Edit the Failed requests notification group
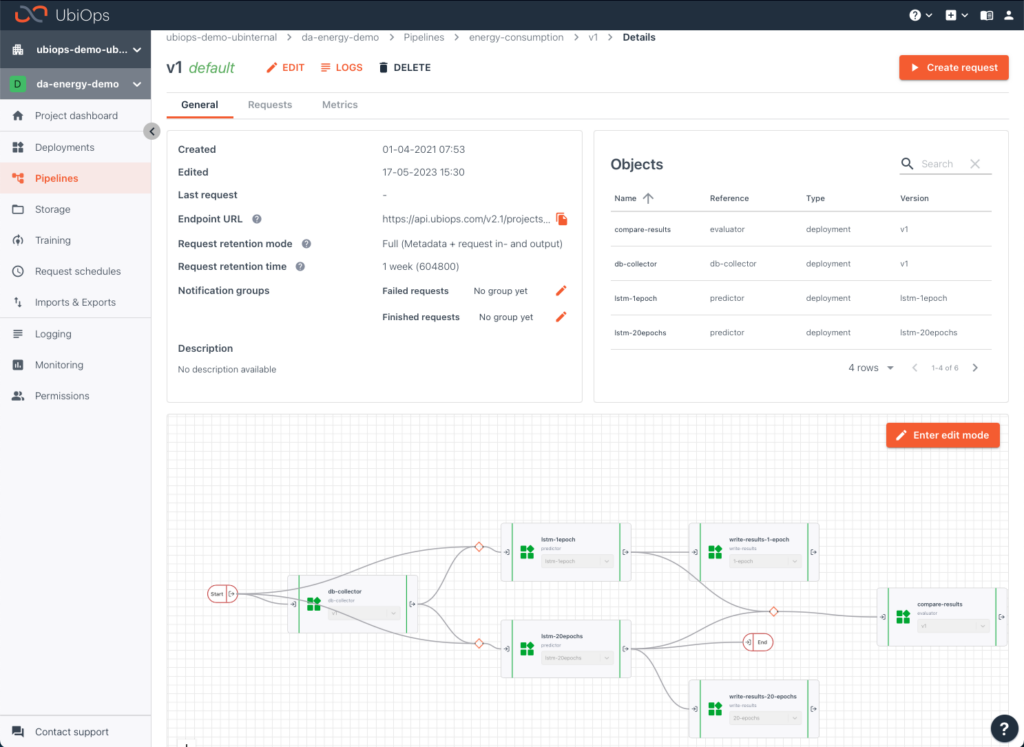The image size is (1024, 747). (561, 290)
